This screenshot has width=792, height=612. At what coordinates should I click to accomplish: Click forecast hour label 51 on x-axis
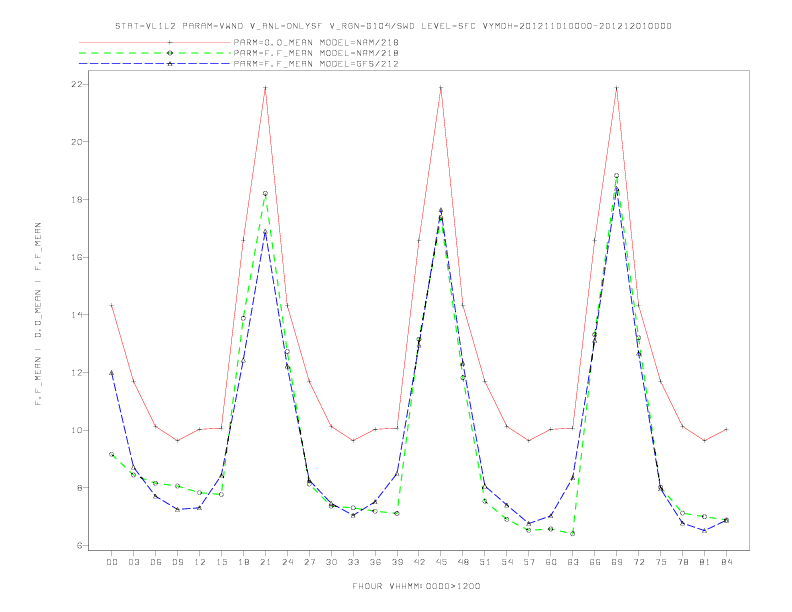[485, 562]
